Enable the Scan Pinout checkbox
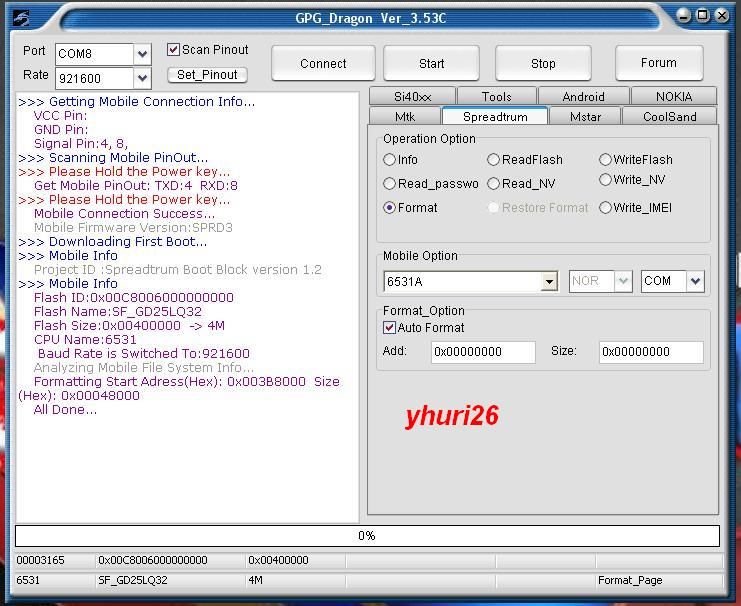741x606 pixels. tap(174, 50)
